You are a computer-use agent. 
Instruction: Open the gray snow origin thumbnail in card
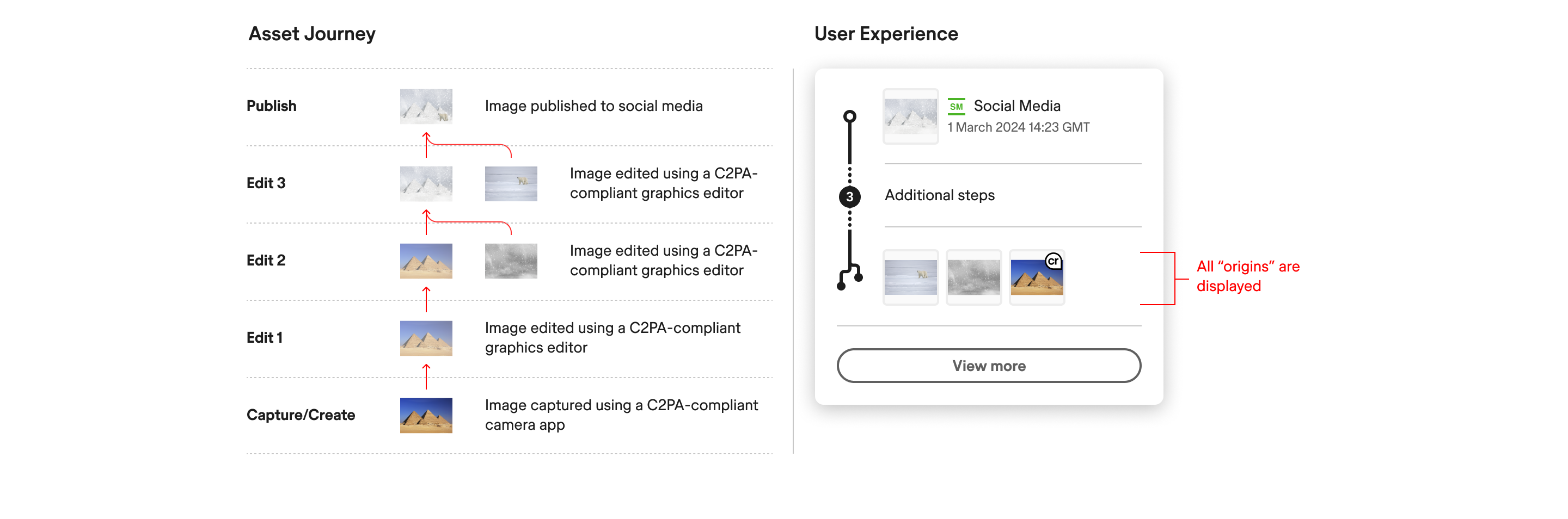pos(973,277)
